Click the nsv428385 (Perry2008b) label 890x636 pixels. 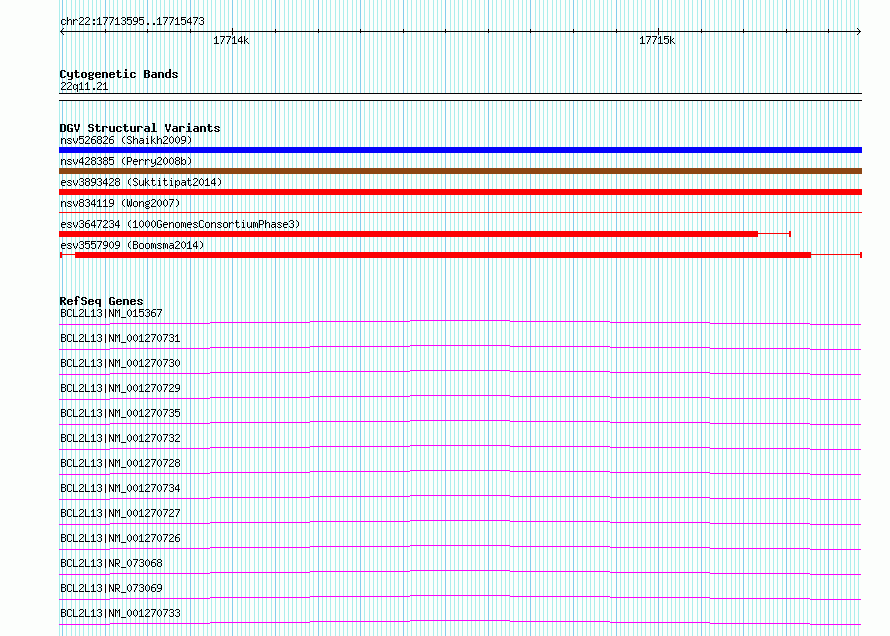(126, 161)
